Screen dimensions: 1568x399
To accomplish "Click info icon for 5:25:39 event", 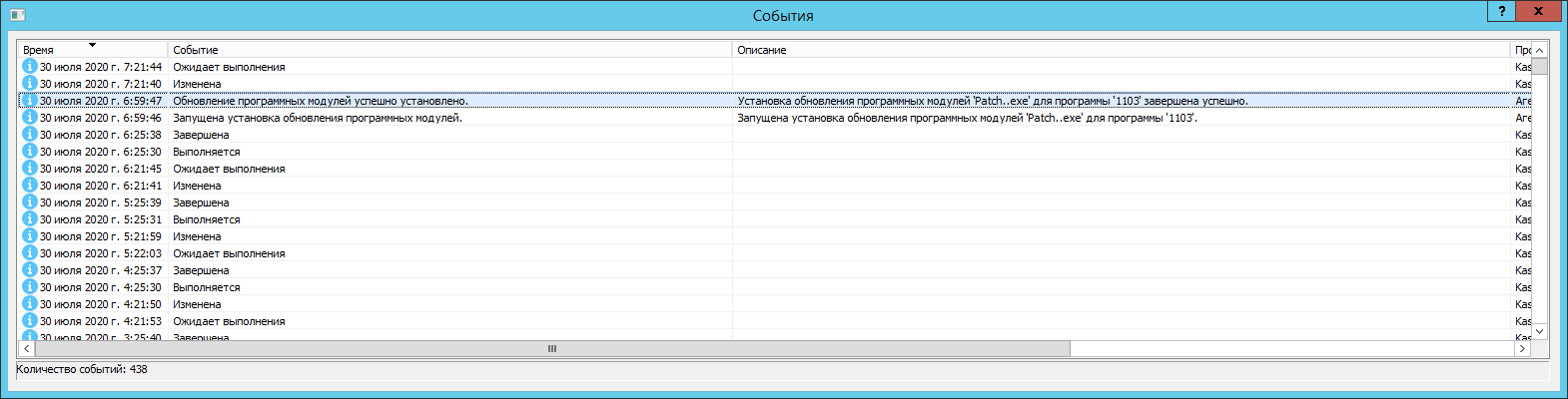I will point(30,201).
